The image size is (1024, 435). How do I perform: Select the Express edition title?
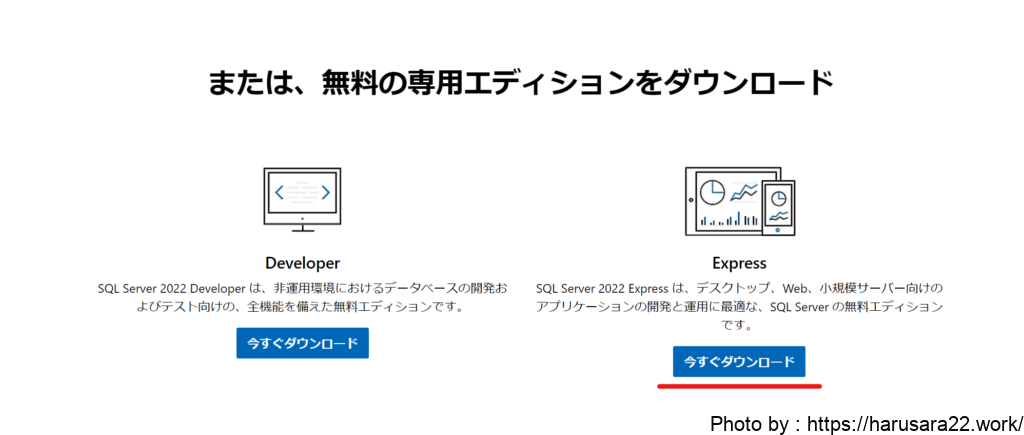[739, 263]
